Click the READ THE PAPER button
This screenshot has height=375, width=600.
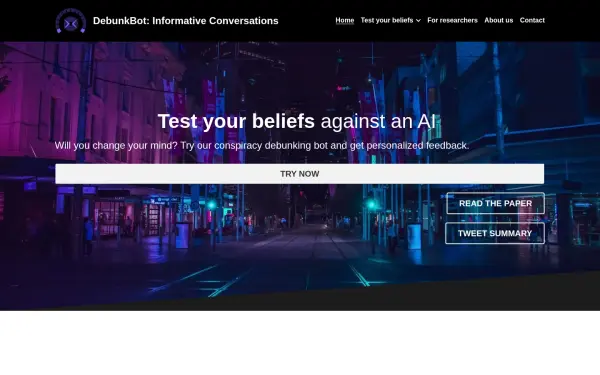pyautogui.click(x=496, y=203)
